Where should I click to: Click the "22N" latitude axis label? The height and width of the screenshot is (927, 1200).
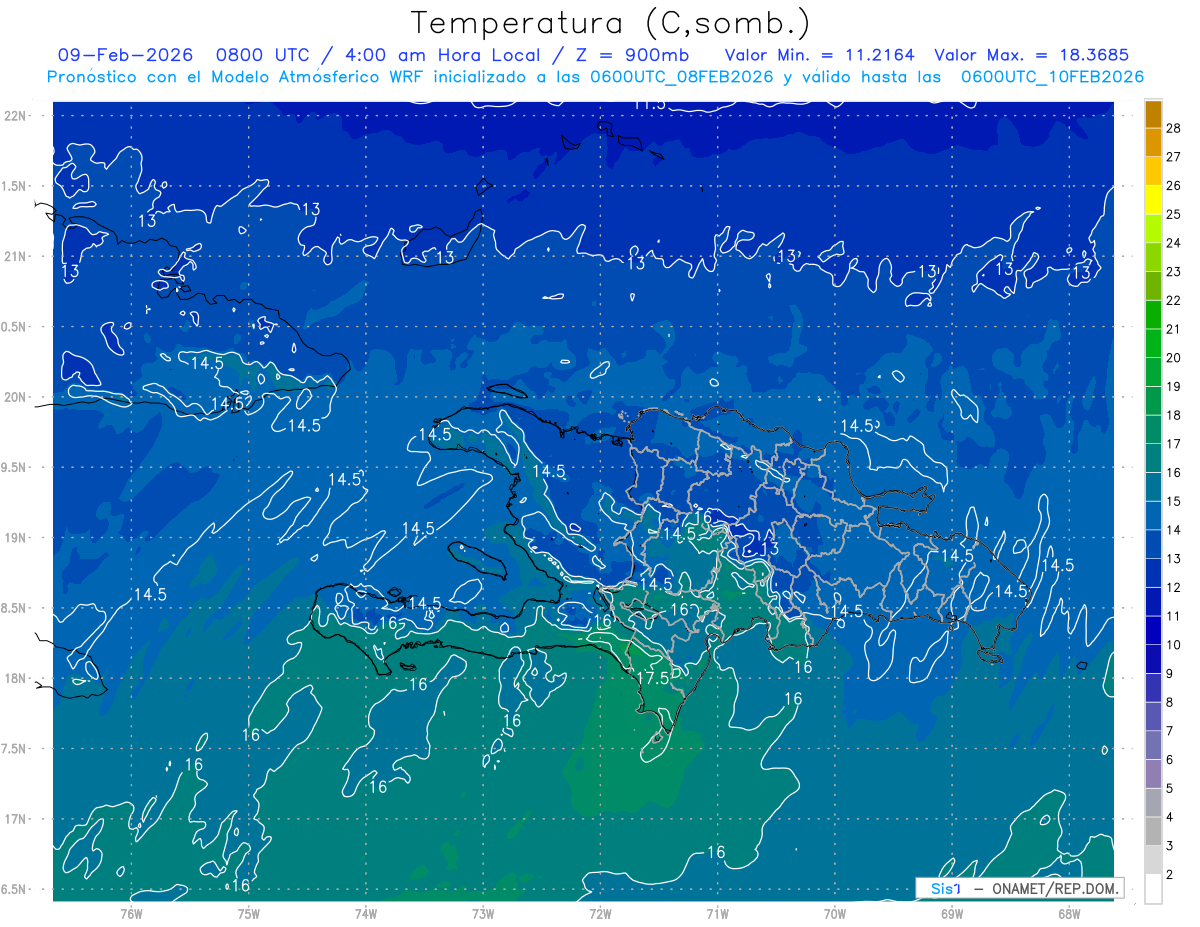pyautogui.click(x=15, y=116)
